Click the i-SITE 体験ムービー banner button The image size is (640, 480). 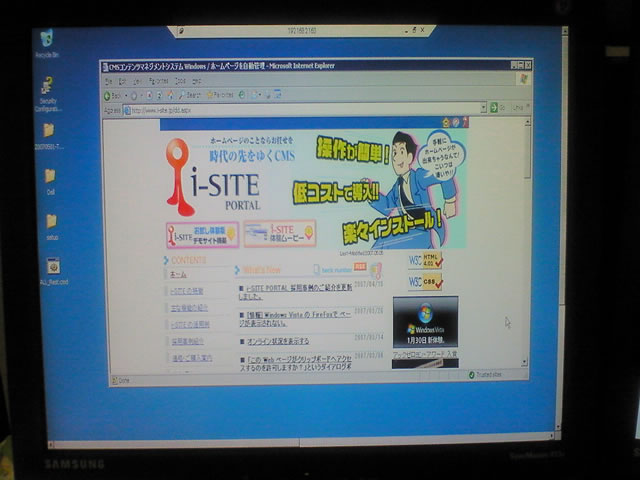click(x=280, y=233)
